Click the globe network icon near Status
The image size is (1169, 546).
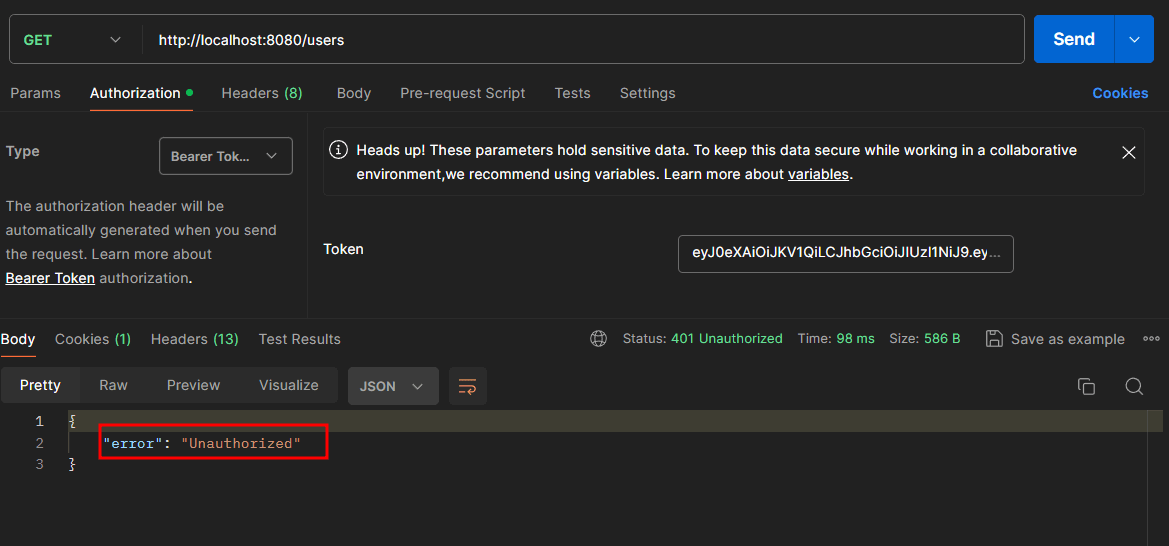[x=598, y=339]
